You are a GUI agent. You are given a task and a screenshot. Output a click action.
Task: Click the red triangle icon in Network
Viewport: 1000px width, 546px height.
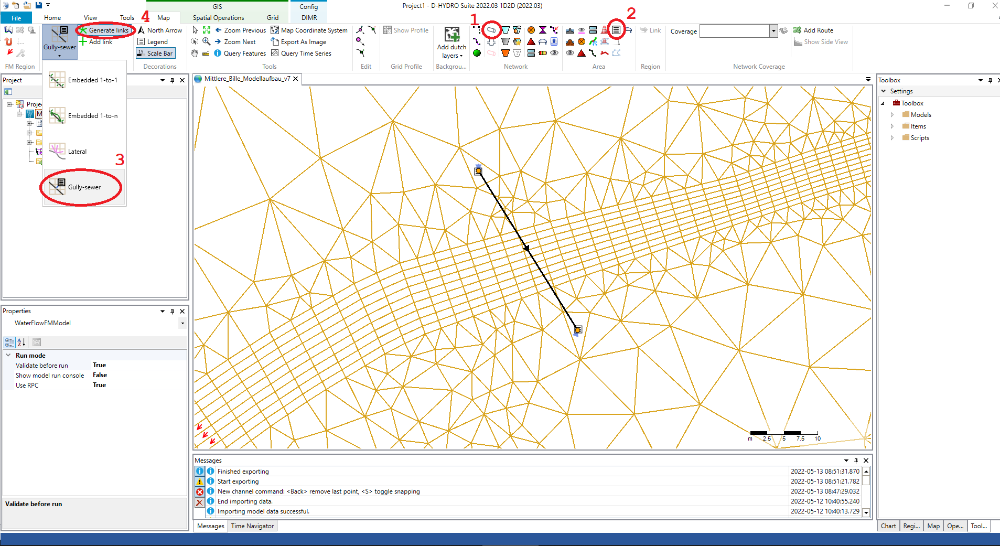pos(531,41)
